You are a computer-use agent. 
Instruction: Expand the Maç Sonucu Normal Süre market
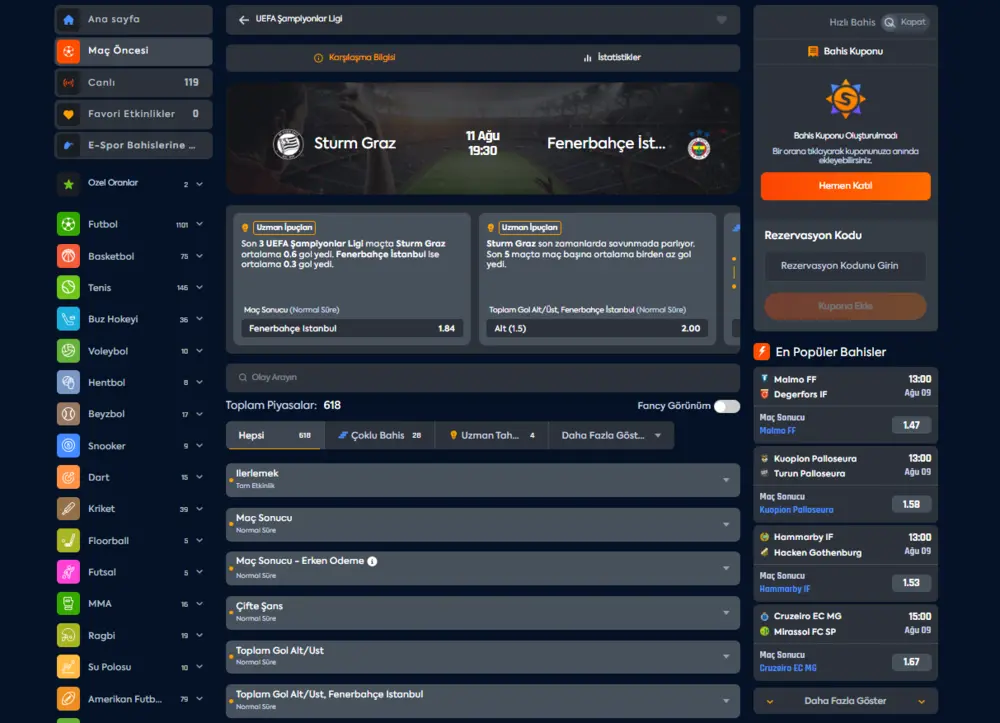pos(483,524)
